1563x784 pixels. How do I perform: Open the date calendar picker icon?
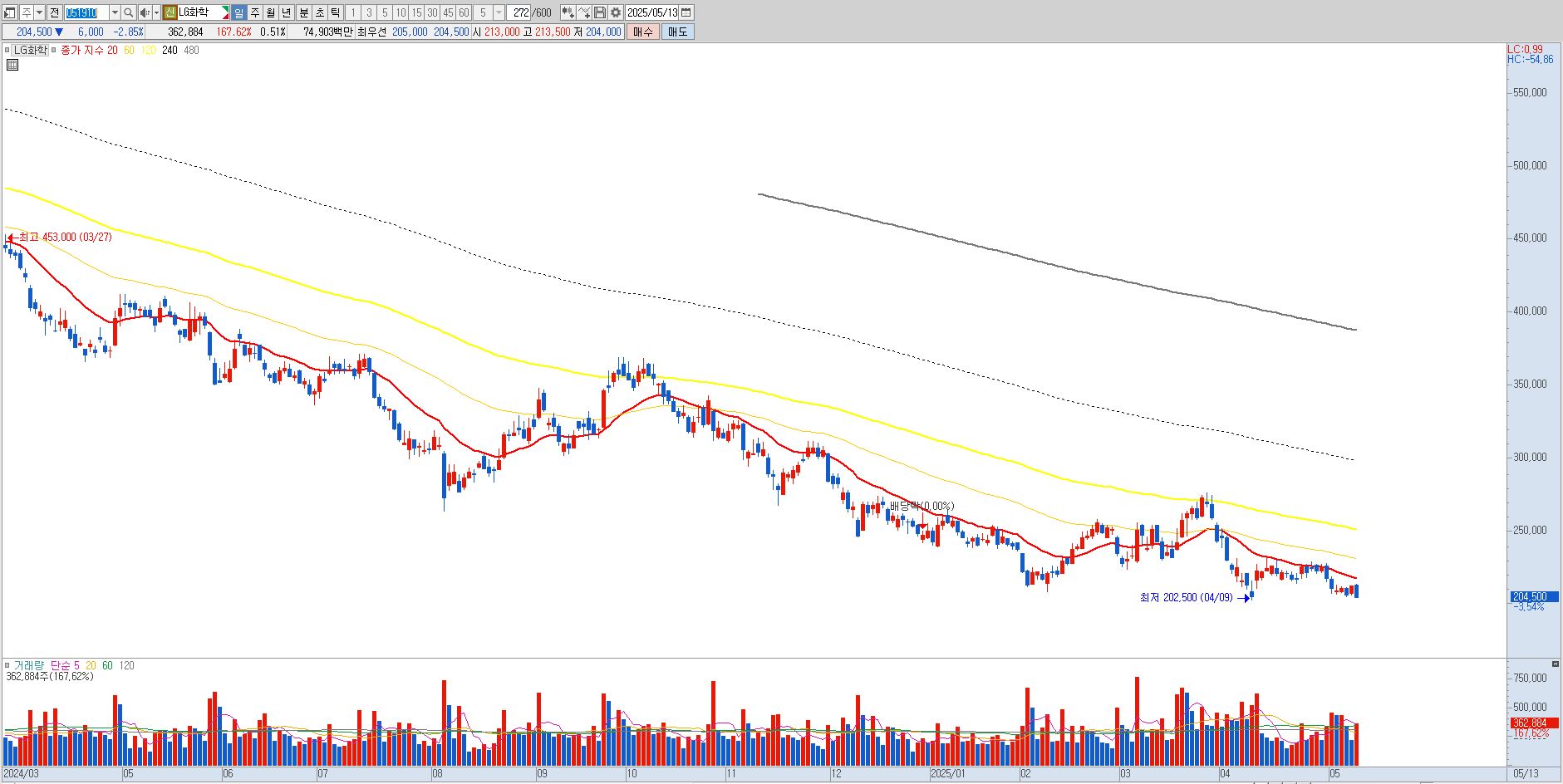[686, 12]
